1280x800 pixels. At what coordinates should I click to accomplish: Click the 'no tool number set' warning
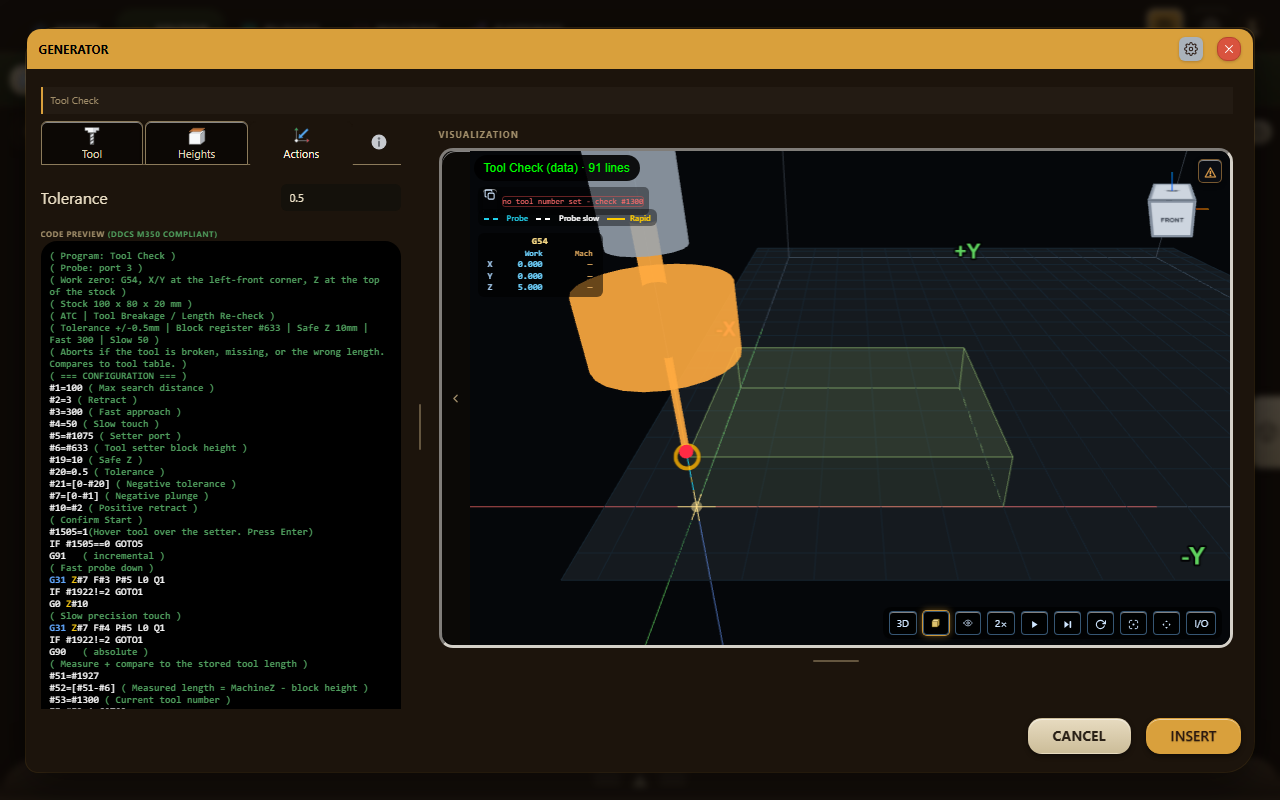573,201
